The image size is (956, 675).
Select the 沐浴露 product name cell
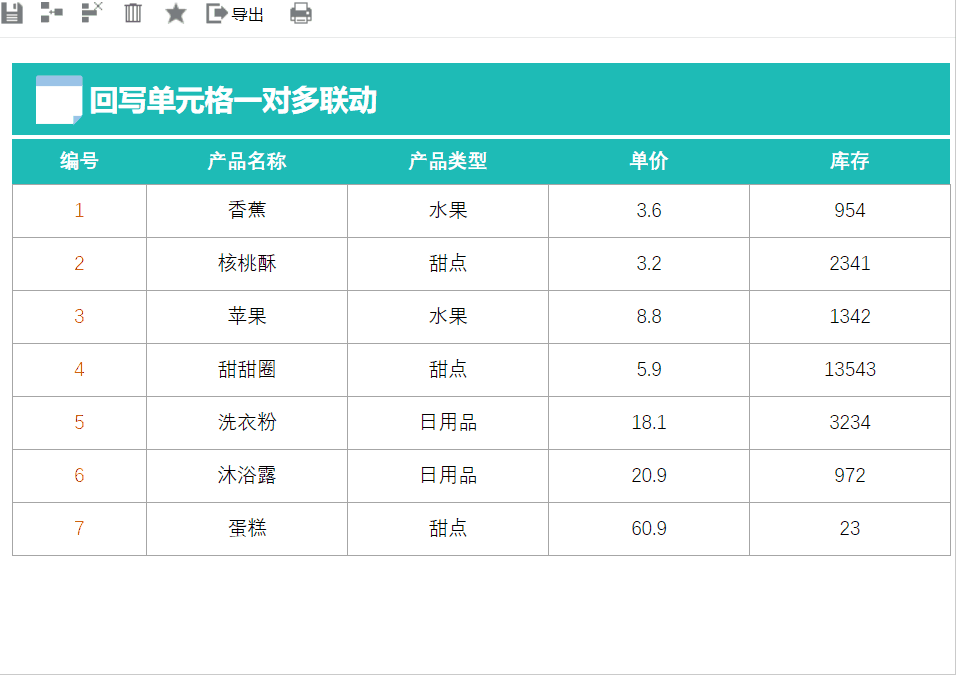tap(247, 476)
